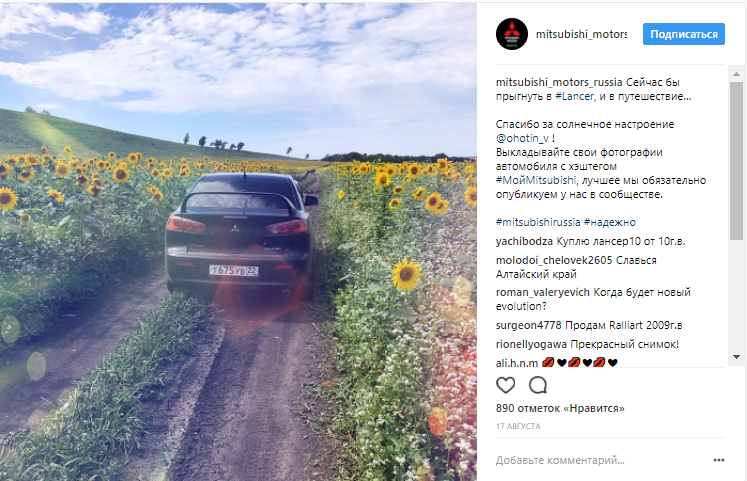The image size is (747, 481).
Task: Click the 17 августа post date
Action: [x=518, y=426]
